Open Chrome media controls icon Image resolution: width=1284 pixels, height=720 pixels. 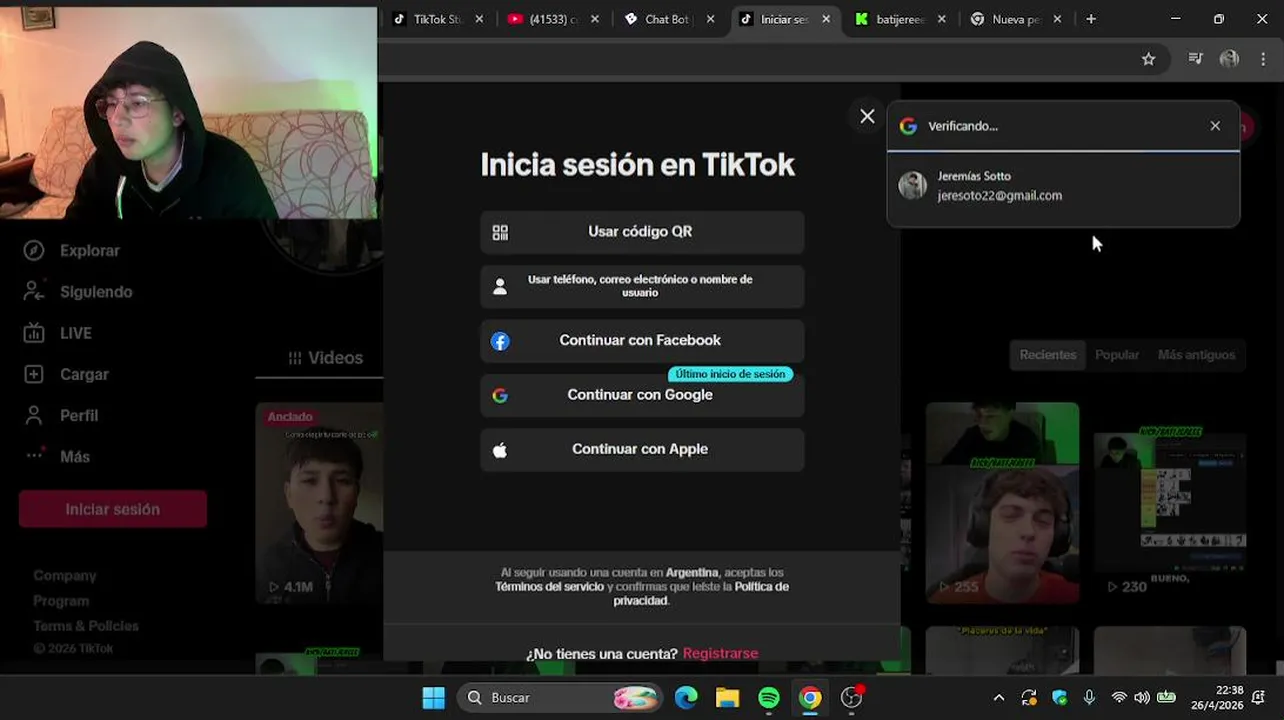click(1195, 59)
